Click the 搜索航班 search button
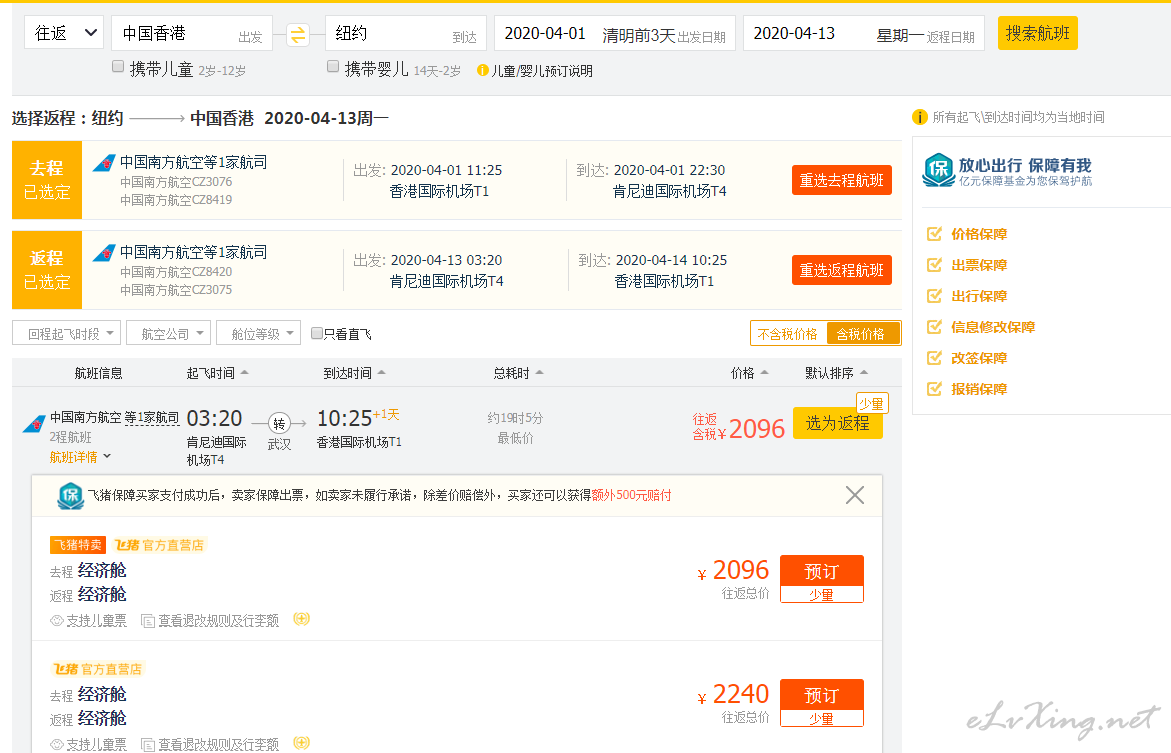The image size is (1171, 753). click(1037, 33)
